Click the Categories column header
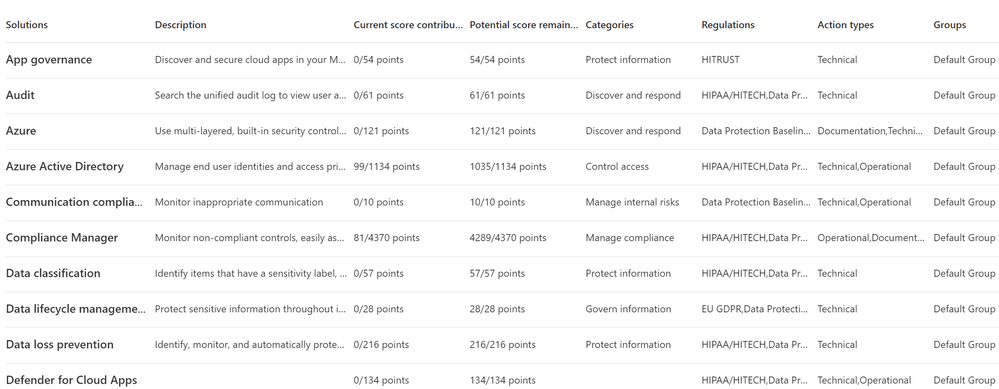The image size is (999, 389). [609, 25]
